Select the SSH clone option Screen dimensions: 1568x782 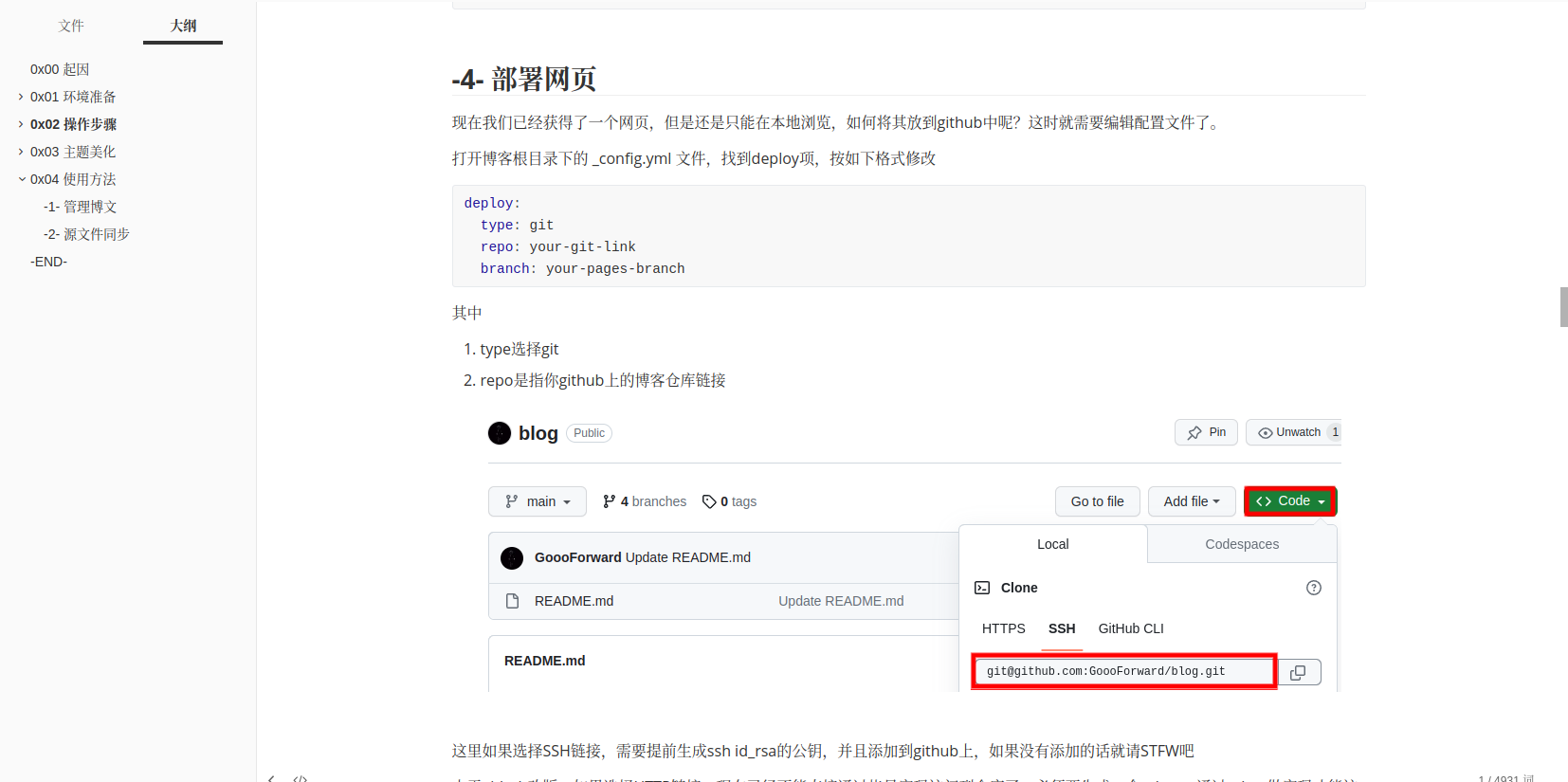coord(1062,628)
